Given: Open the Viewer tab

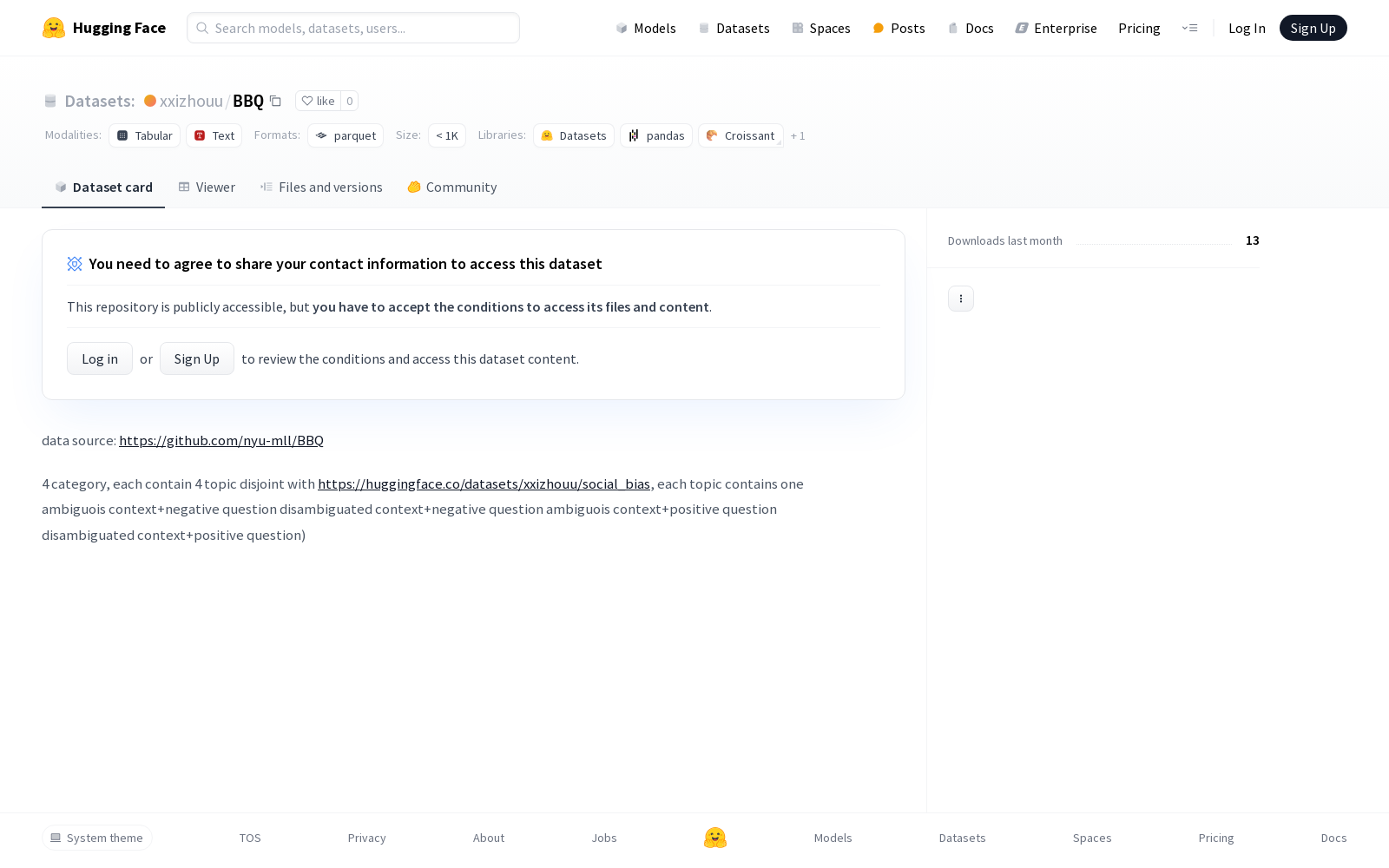Looking at the screenshot, I should point(207,187).
